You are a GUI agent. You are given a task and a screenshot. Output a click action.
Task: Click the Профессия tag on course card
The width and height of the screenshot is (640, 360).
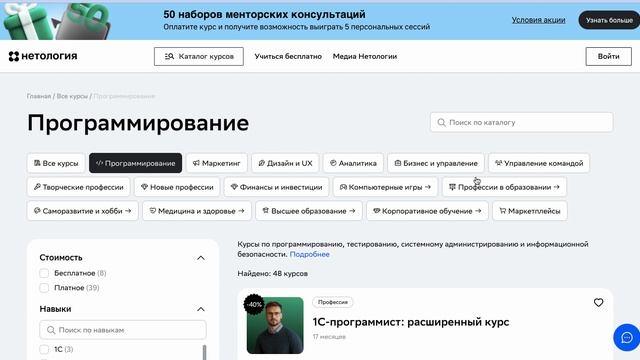(333, 302)
